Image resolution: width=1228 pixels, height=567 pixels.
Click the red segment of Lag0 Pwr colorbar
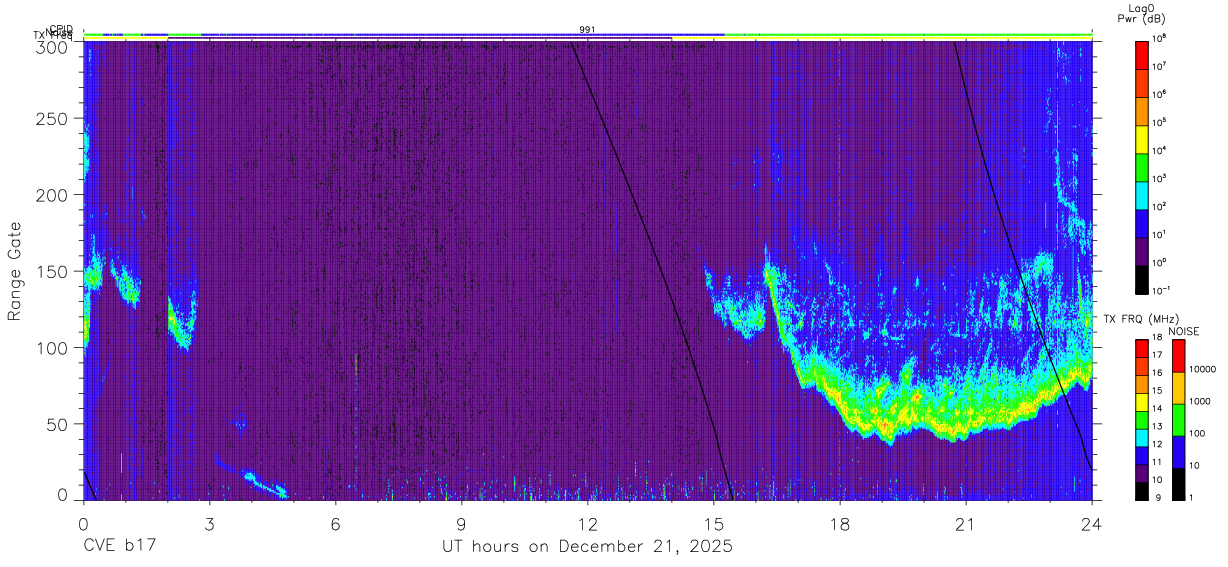(x=1142, y=54)
